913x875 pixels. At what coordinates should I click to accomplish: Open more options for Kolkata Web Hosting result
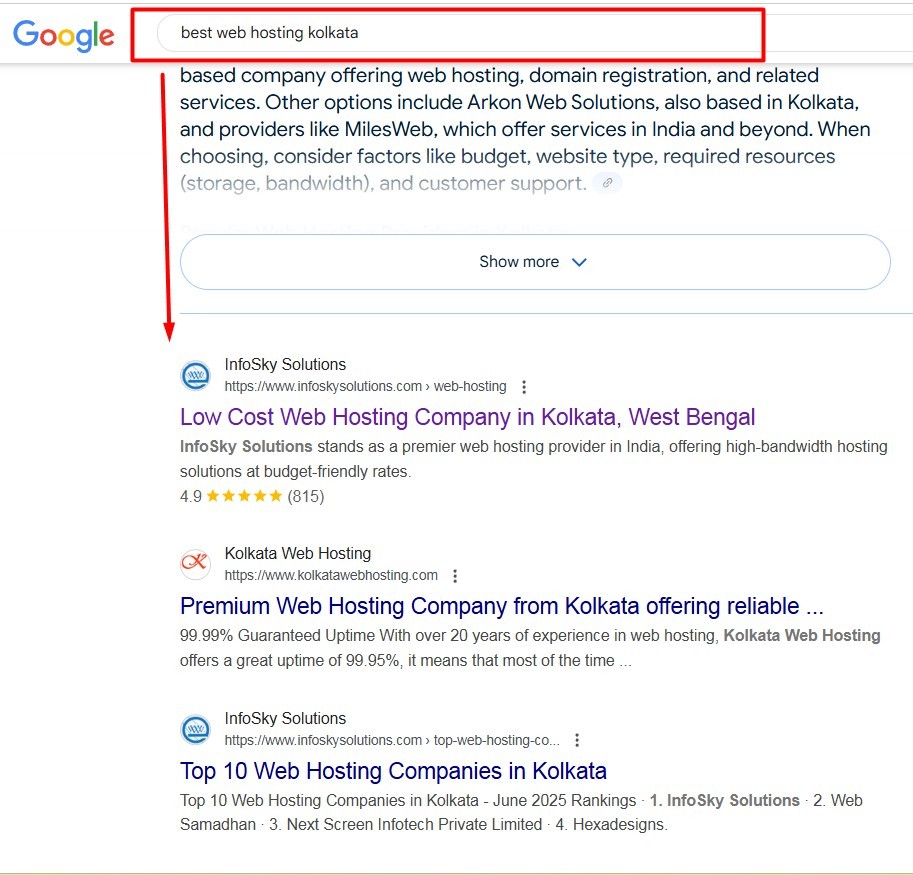click(455, 576)
